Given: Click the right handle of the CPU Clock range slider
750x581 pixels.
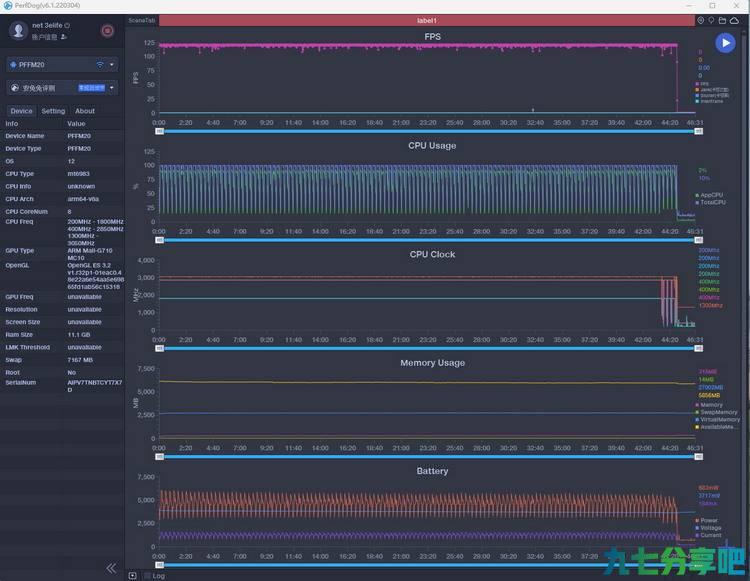Looking at the screenshot, I should [699, 349].
